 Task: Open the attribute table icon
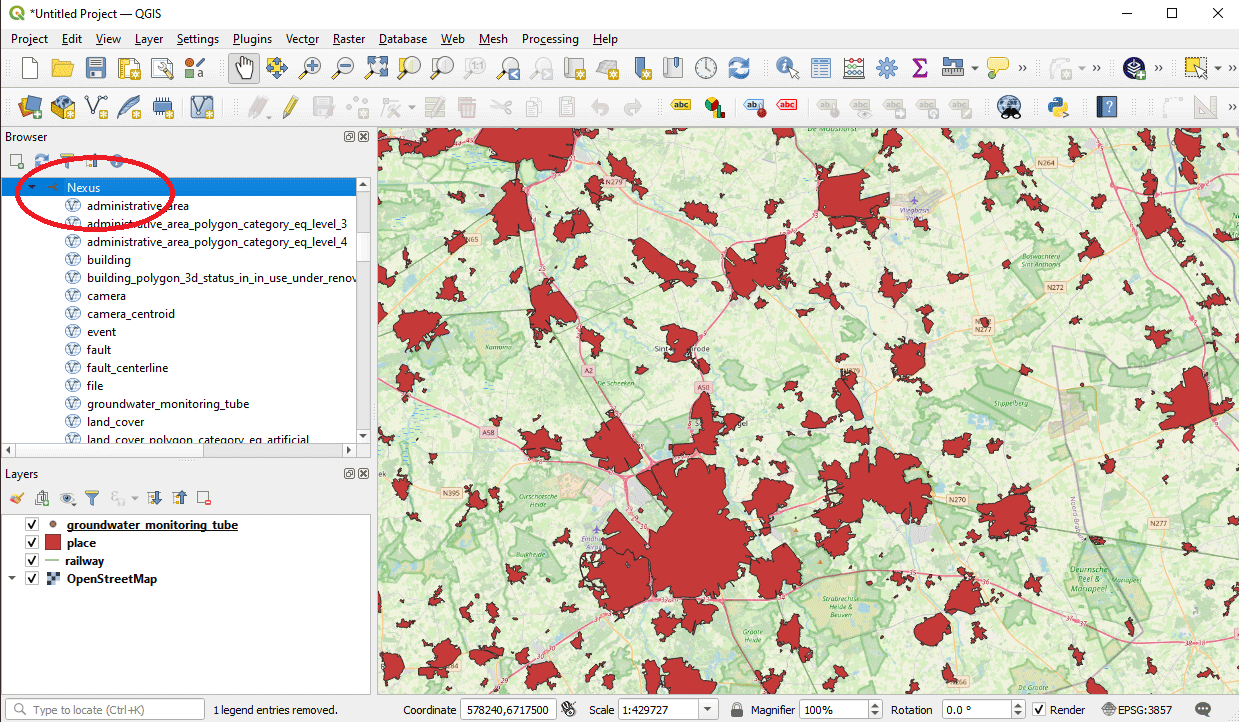pos(821,68)
